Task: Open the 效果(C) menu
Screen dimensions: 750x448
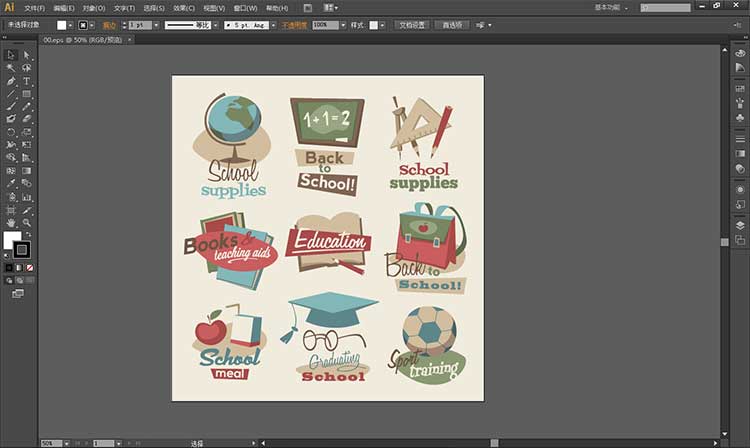Action: click(184, 8)
